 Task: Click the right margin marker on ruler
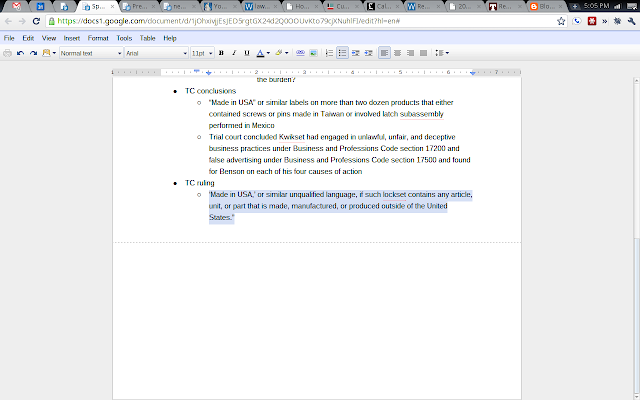point(473,73)
